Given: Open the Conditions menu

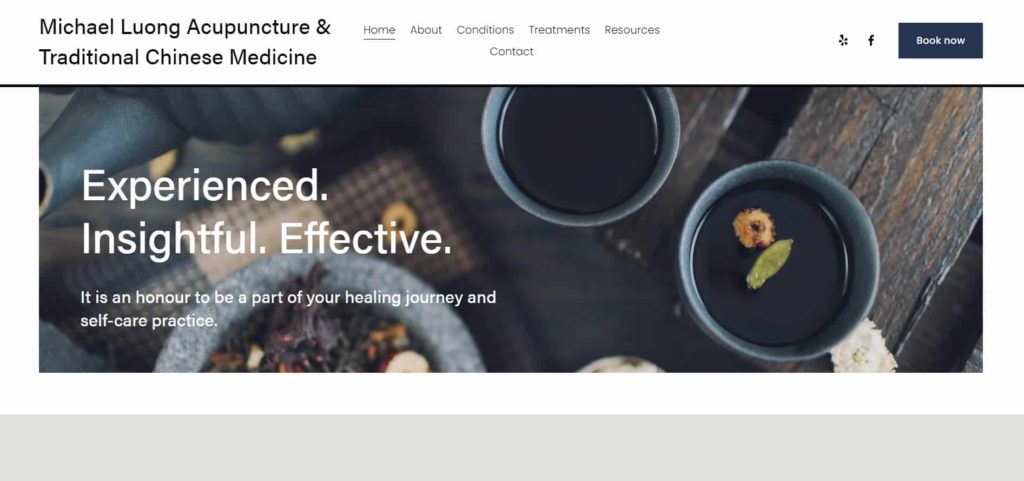Looking at the screenshot, I should pos(485,30).
